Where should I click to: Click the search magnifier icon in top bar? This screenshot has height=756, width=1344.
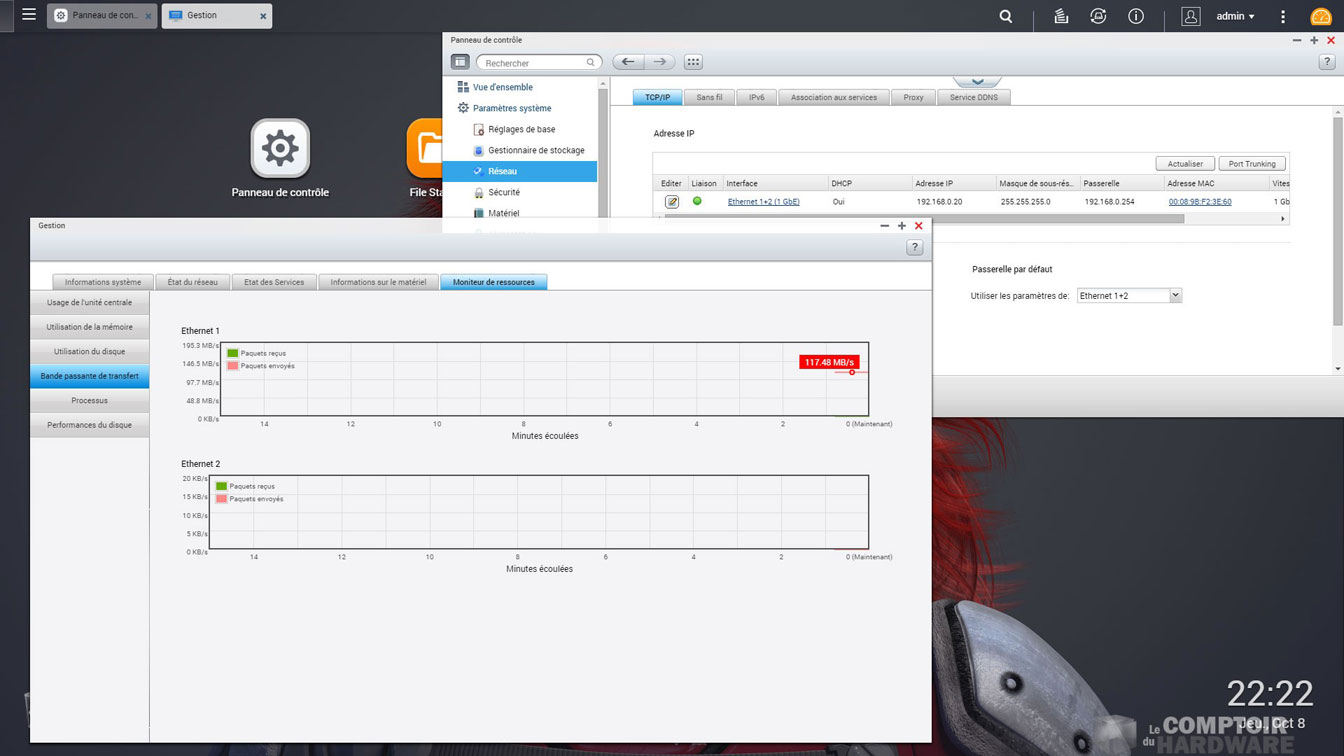pos(1006,16)
